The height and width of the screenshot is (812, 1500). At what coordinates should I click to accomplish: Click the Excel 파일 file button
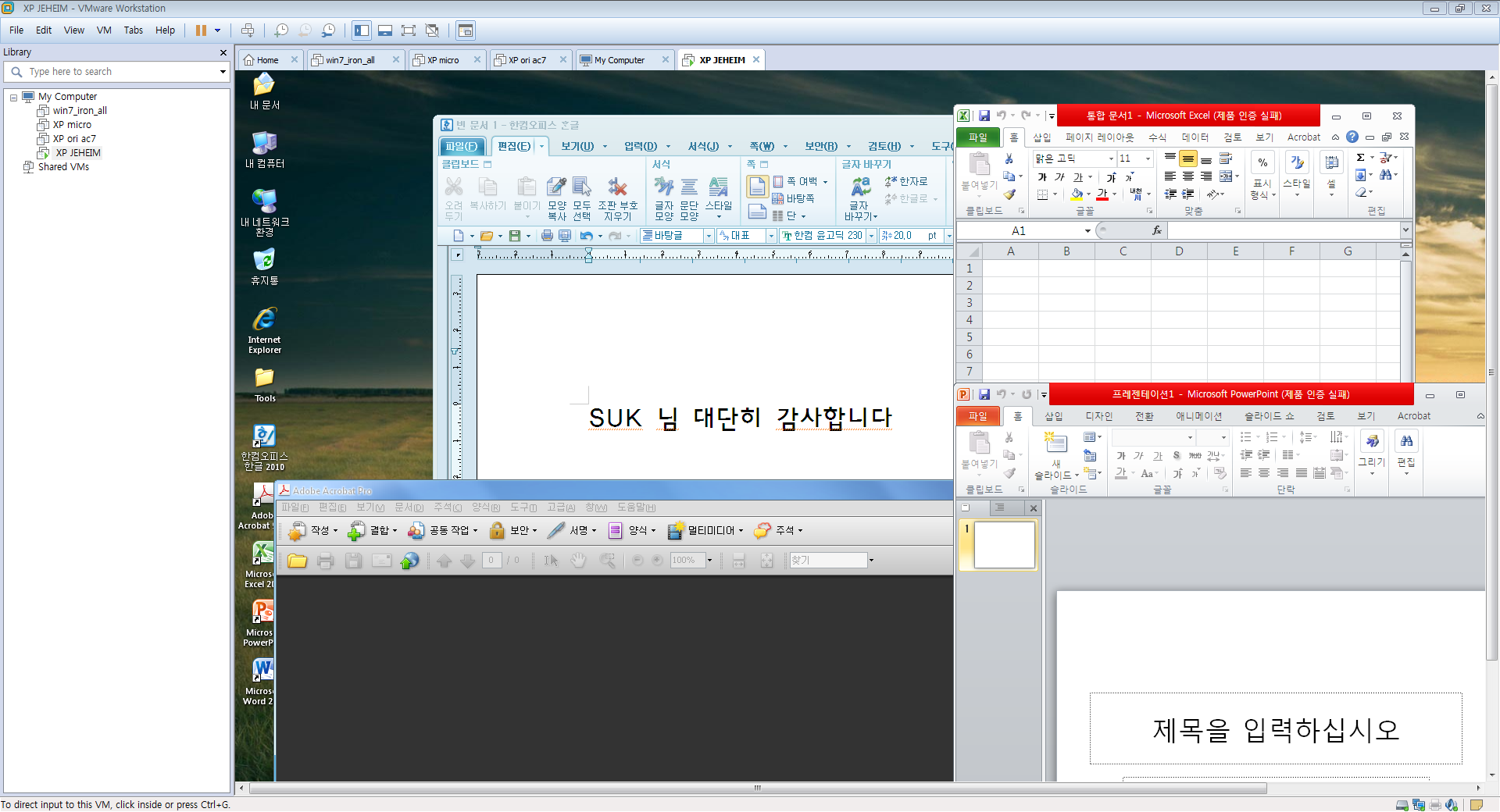pyautogui.click(x=978, y=137)
